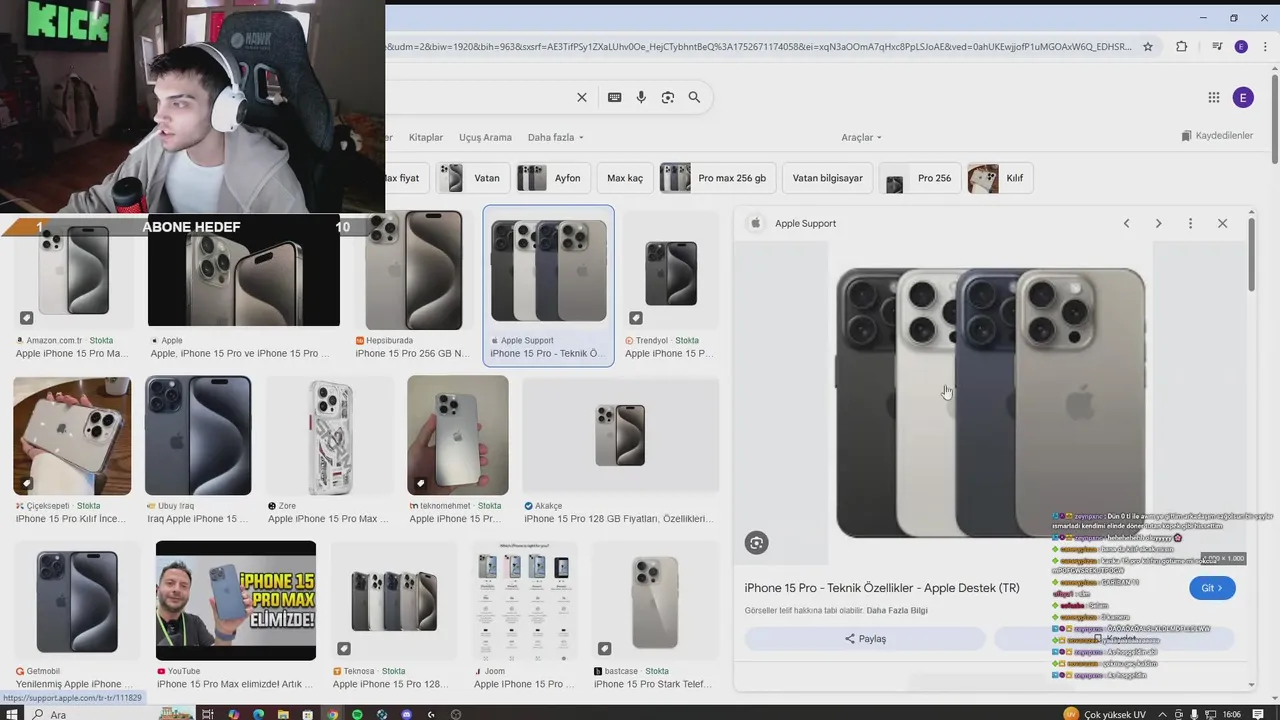
Task: Open iPhone 15 Pro Teknik Özellikler title link
Action: click(882, 588)
